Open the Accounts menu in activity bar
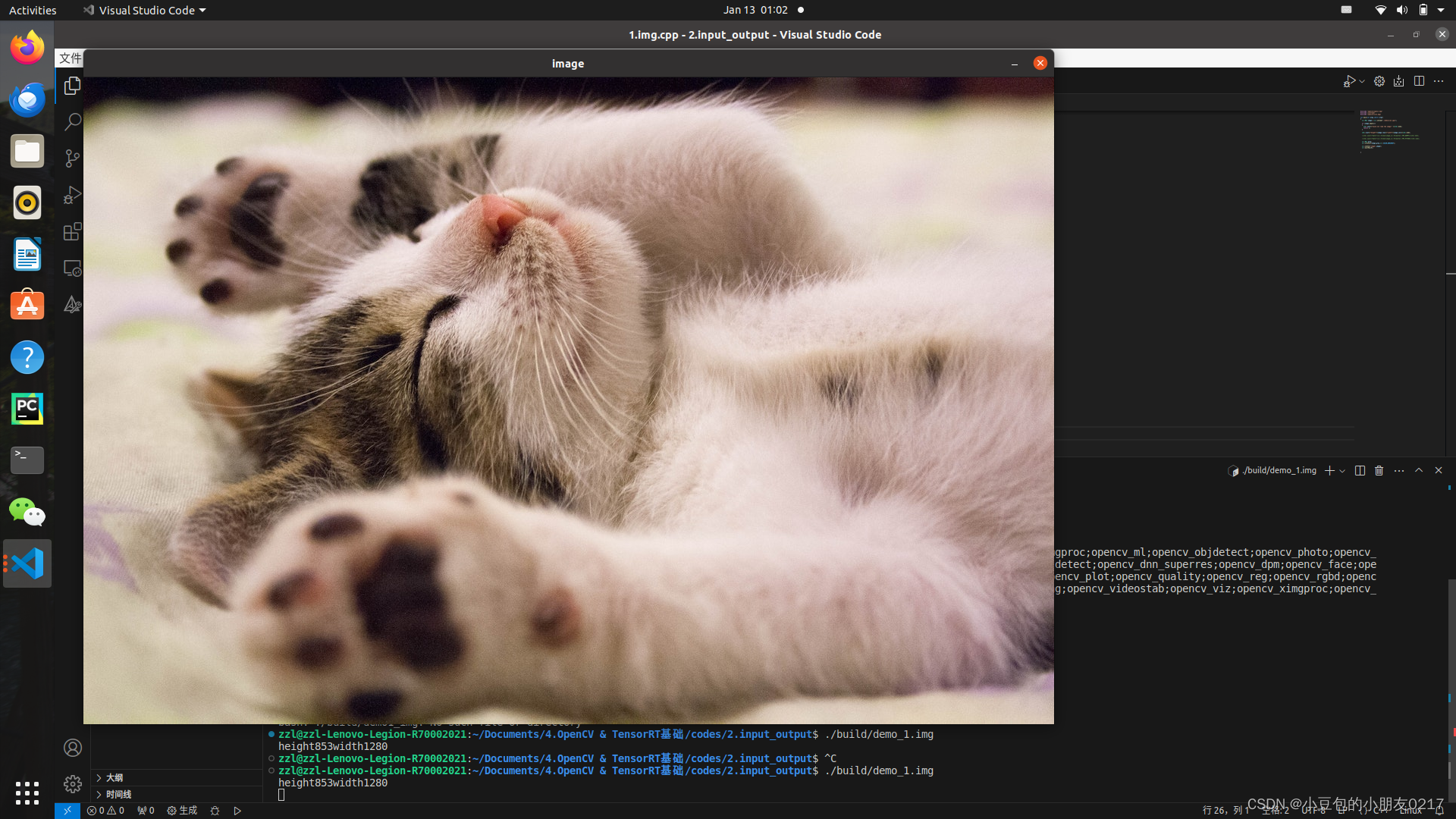 tap(72, 748)
